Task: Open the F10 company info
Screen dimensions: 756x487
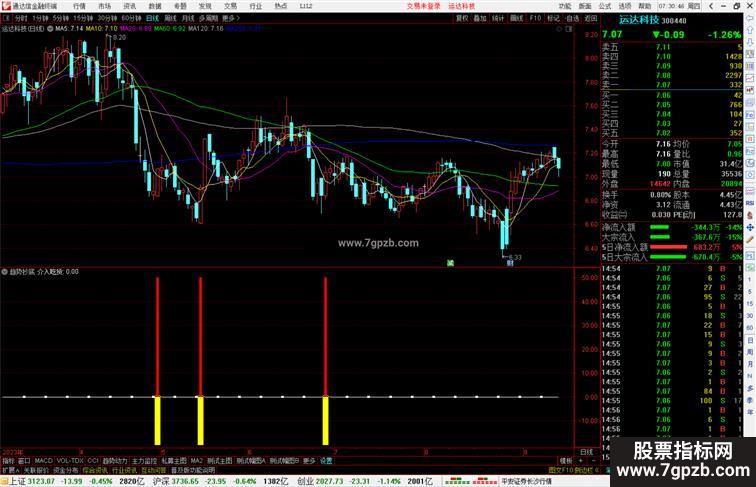Action: pyautogui.click(x=535, y=18)
